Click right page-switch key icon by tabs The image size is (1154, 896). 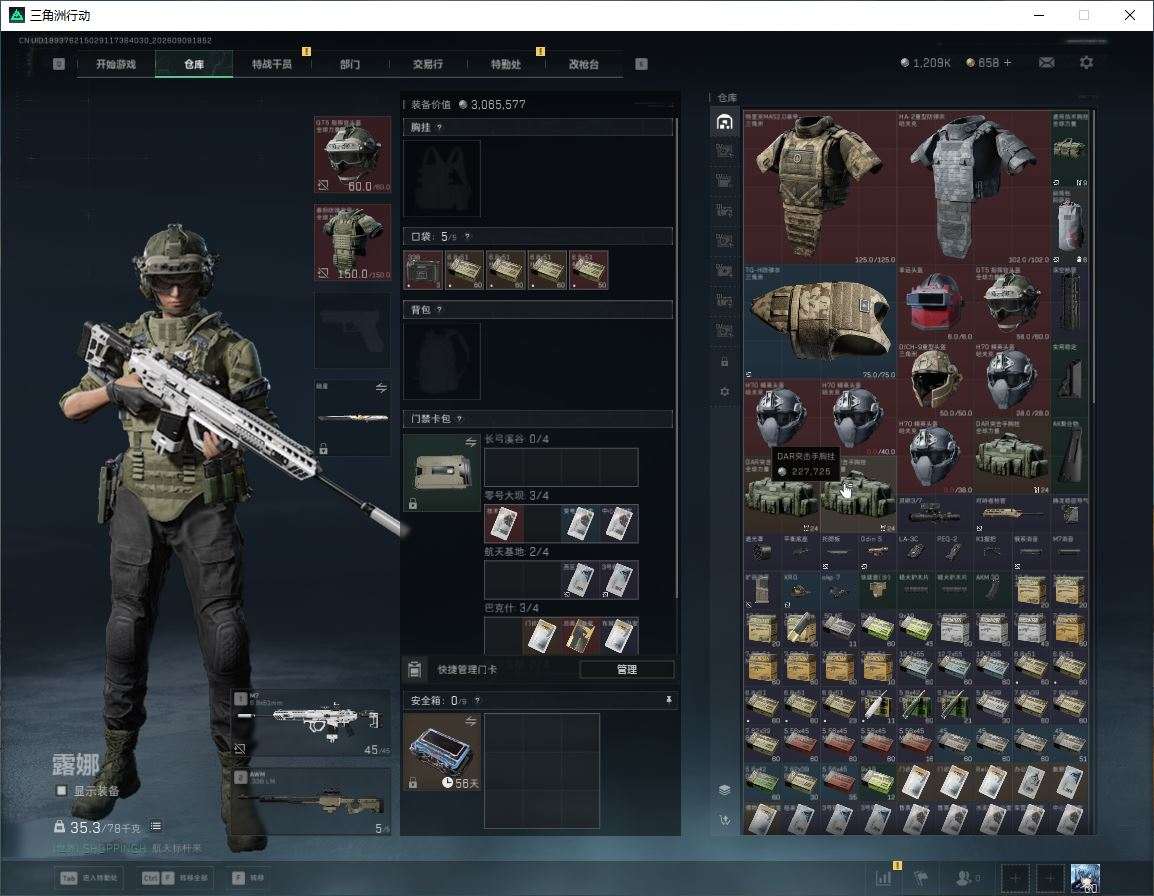coord(641,64)
